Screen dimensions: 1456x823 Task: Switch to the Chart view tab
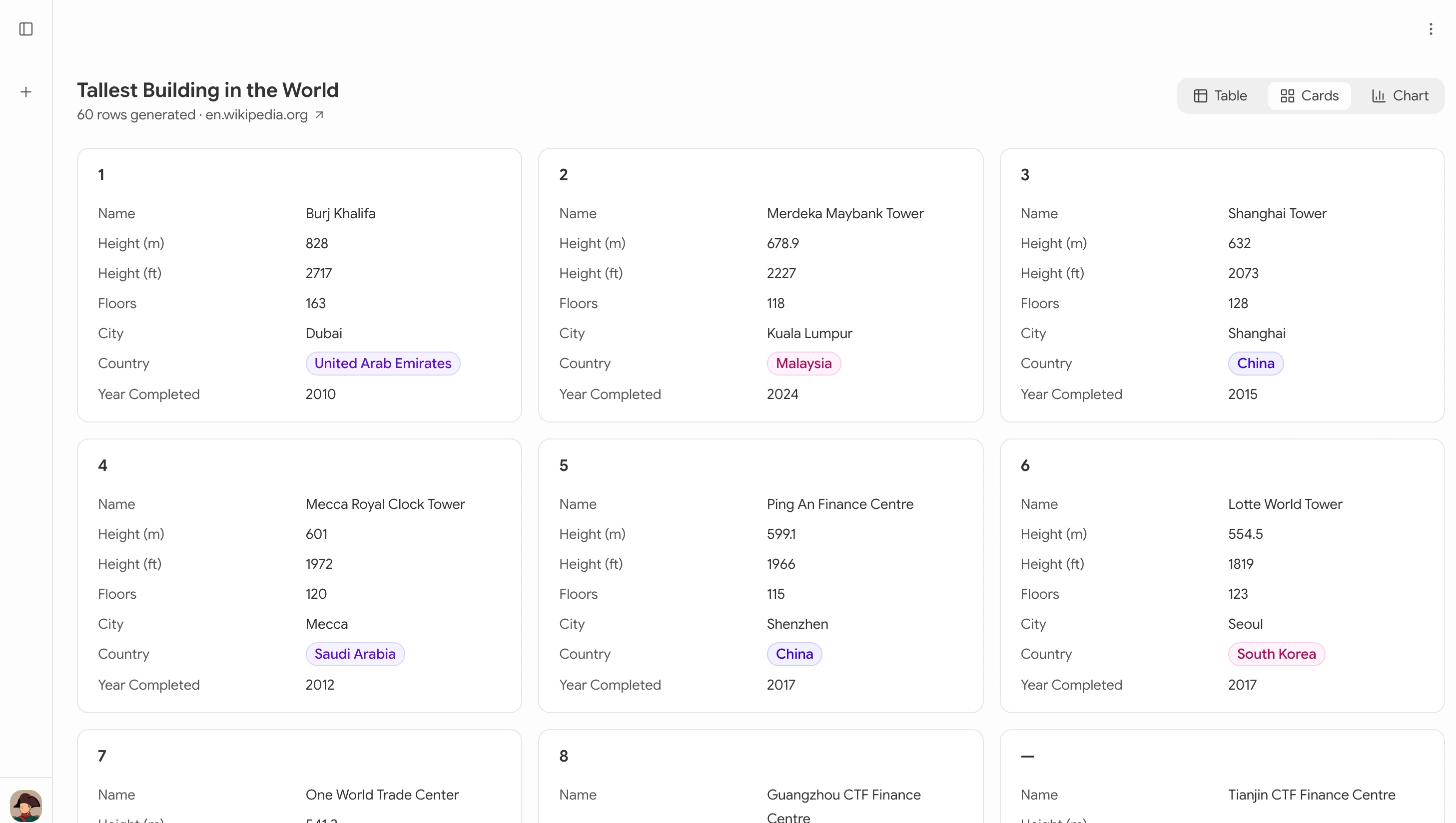click(1400, 95)
